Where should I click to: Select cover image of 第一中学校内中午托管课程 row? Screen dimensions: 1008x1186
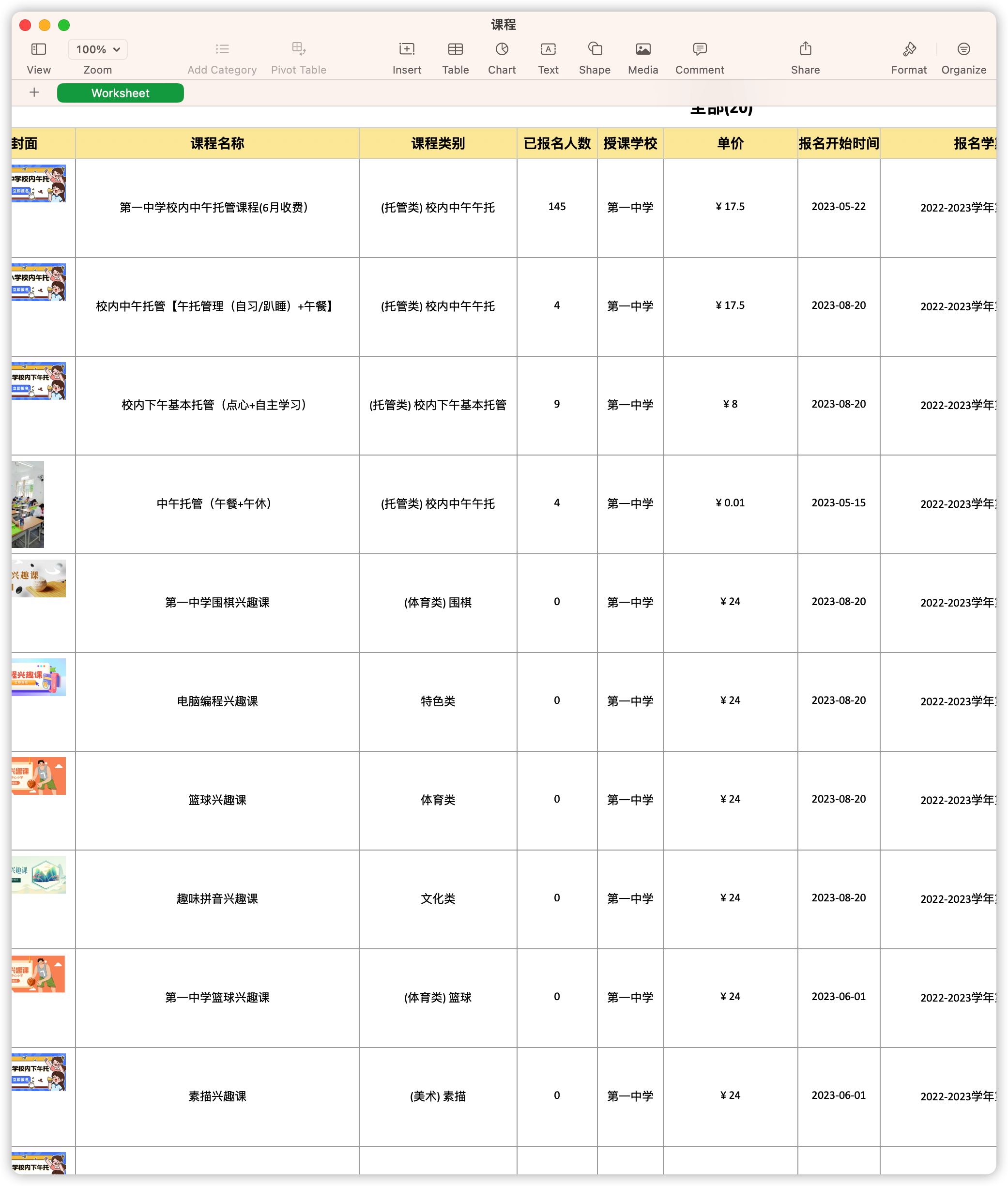[38, 183]
